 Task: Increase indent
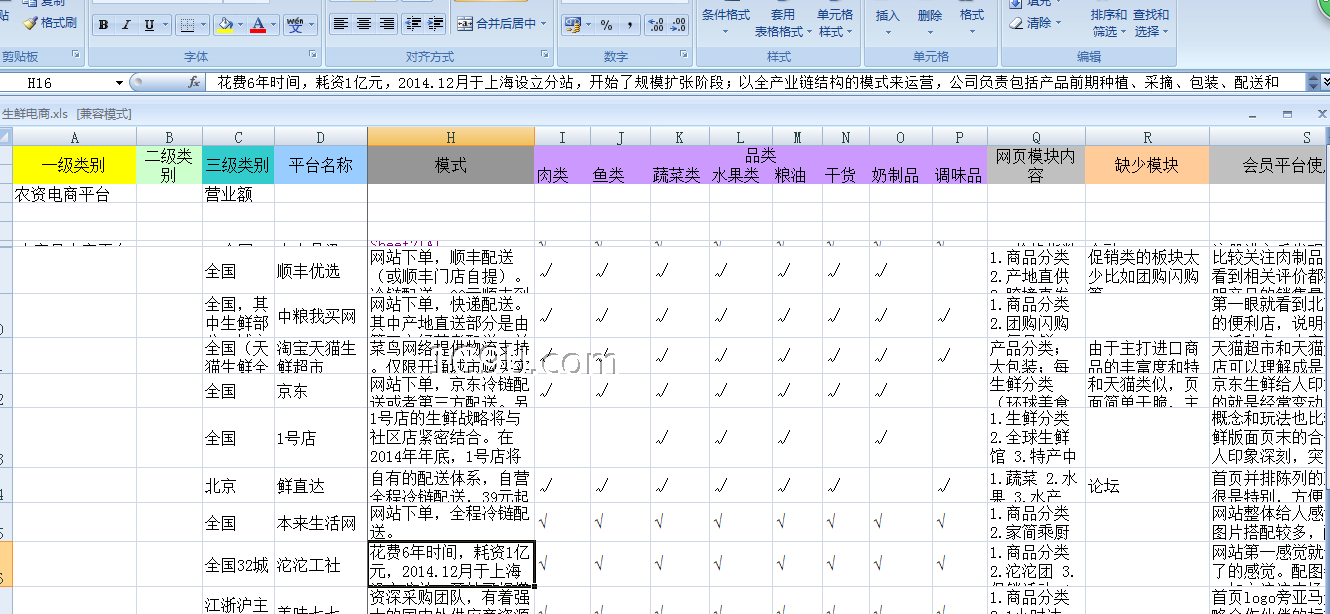437,24
